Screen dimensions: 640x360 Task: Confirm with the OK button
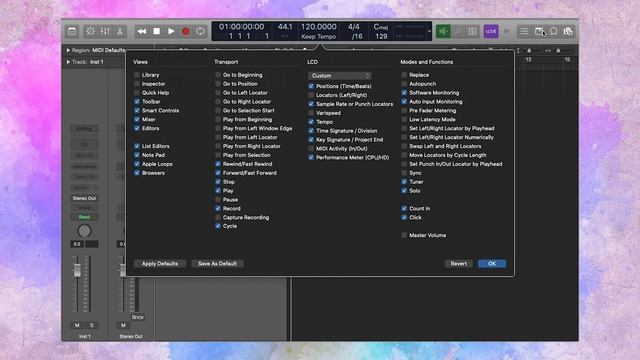[x=492, y=264]
